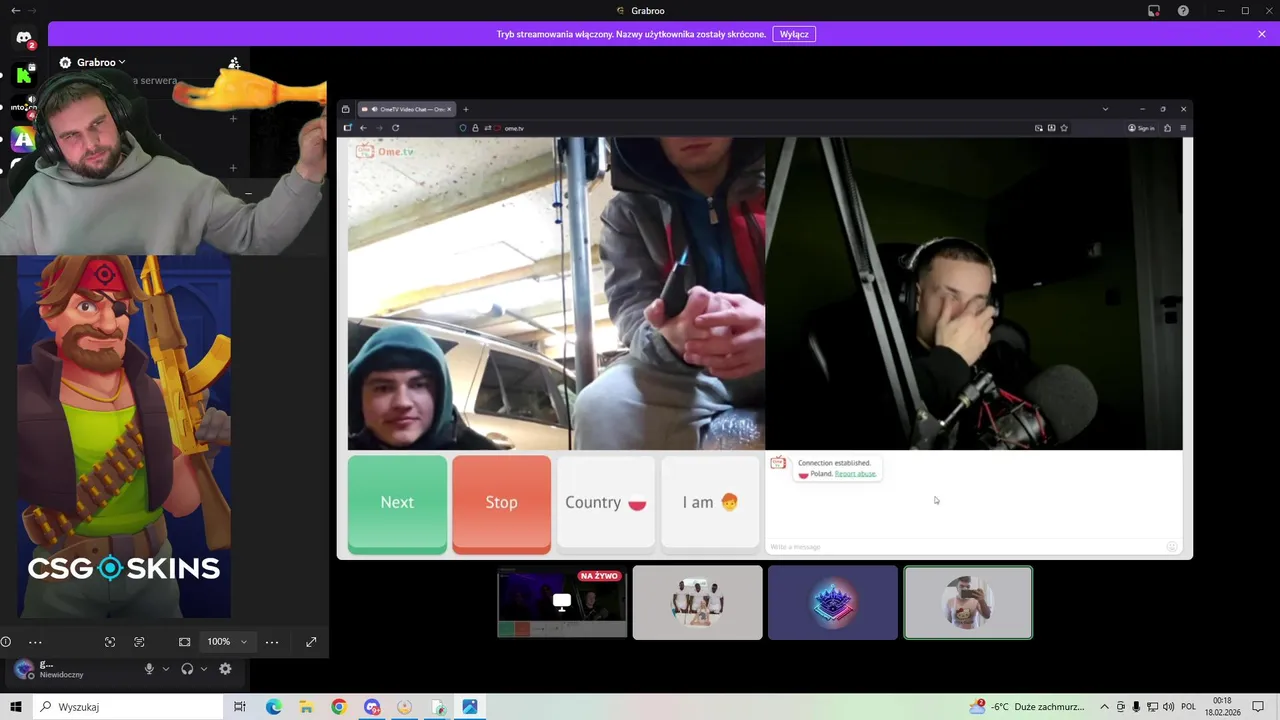The width and height of the screenshot is (1280, 720).
Task: Select the highlighted fourth participant tile
Action: point(968,603)
